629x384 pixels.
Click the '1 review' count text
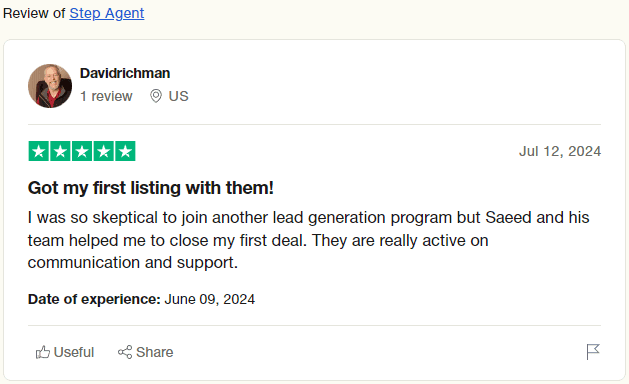click(x=106, y=96)
